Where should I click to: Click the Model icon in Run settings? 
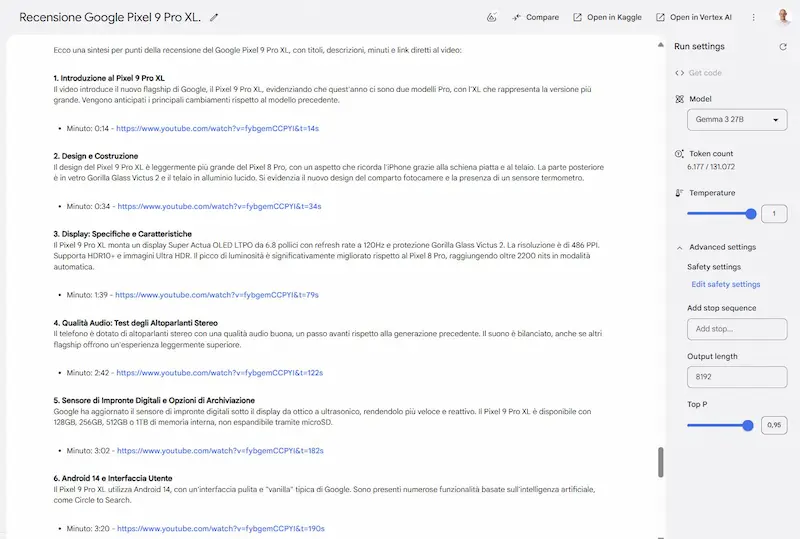coord(679,99)
